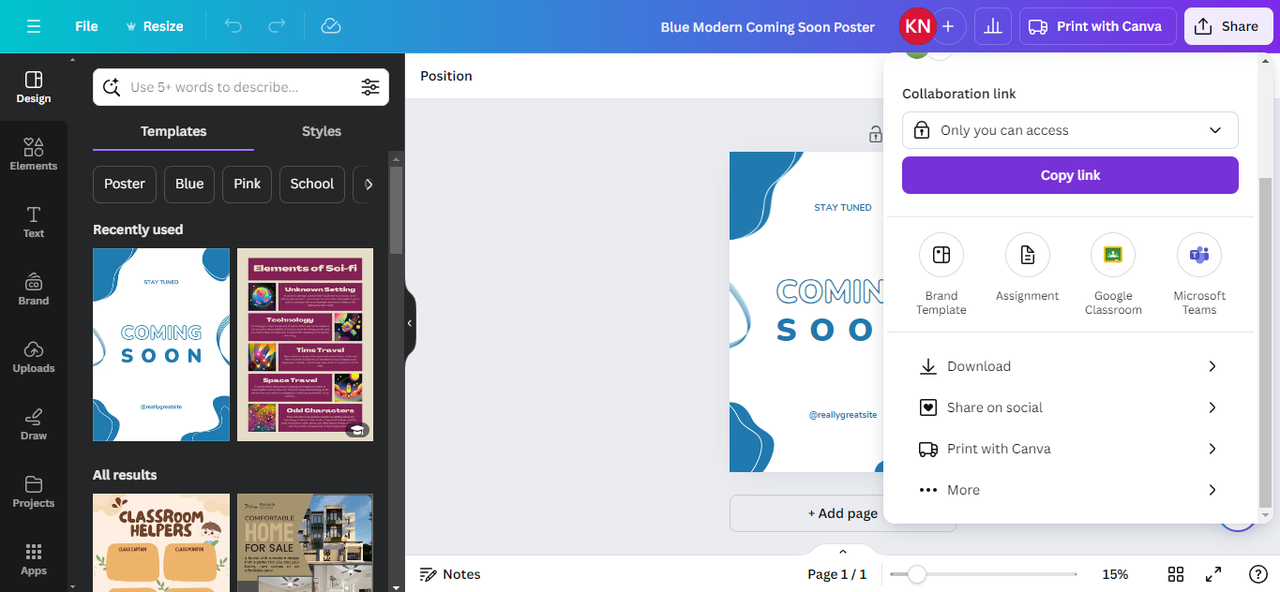Show more template category chips arrow
This screenshot has width=1280, height=592.
click(x=369, y=184)
